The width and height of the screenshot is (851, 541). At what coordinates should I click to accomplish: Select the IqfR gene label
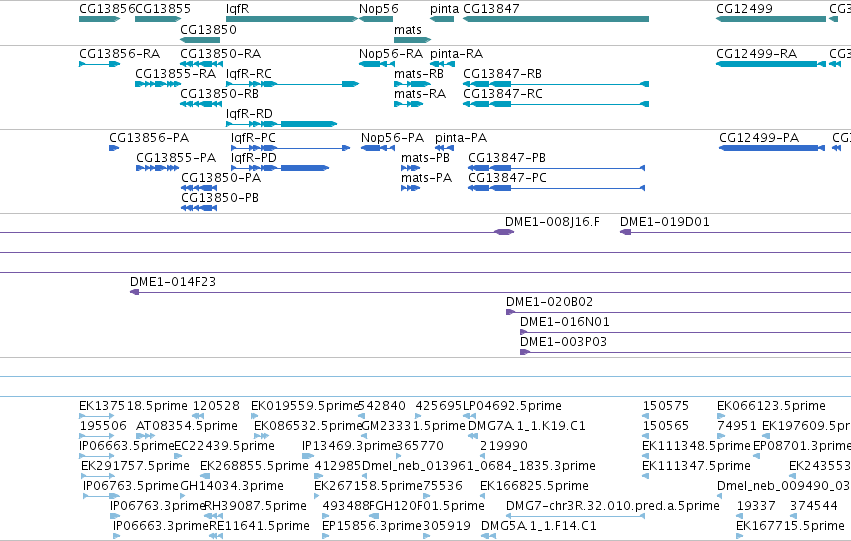(x=238, y=9)
